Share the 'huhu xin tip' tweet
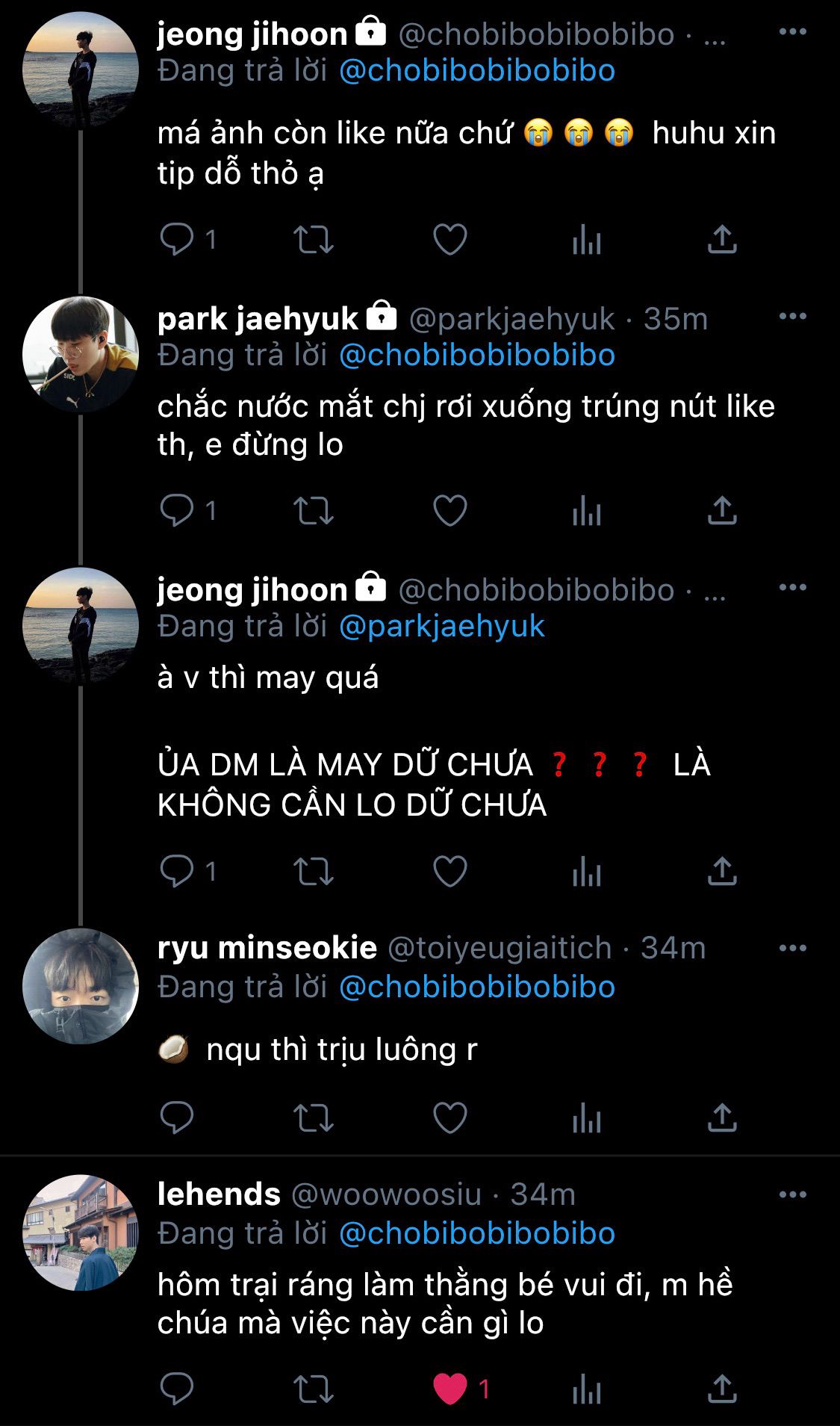Viewport: 840px width, 1426px height. pos(721,240)
